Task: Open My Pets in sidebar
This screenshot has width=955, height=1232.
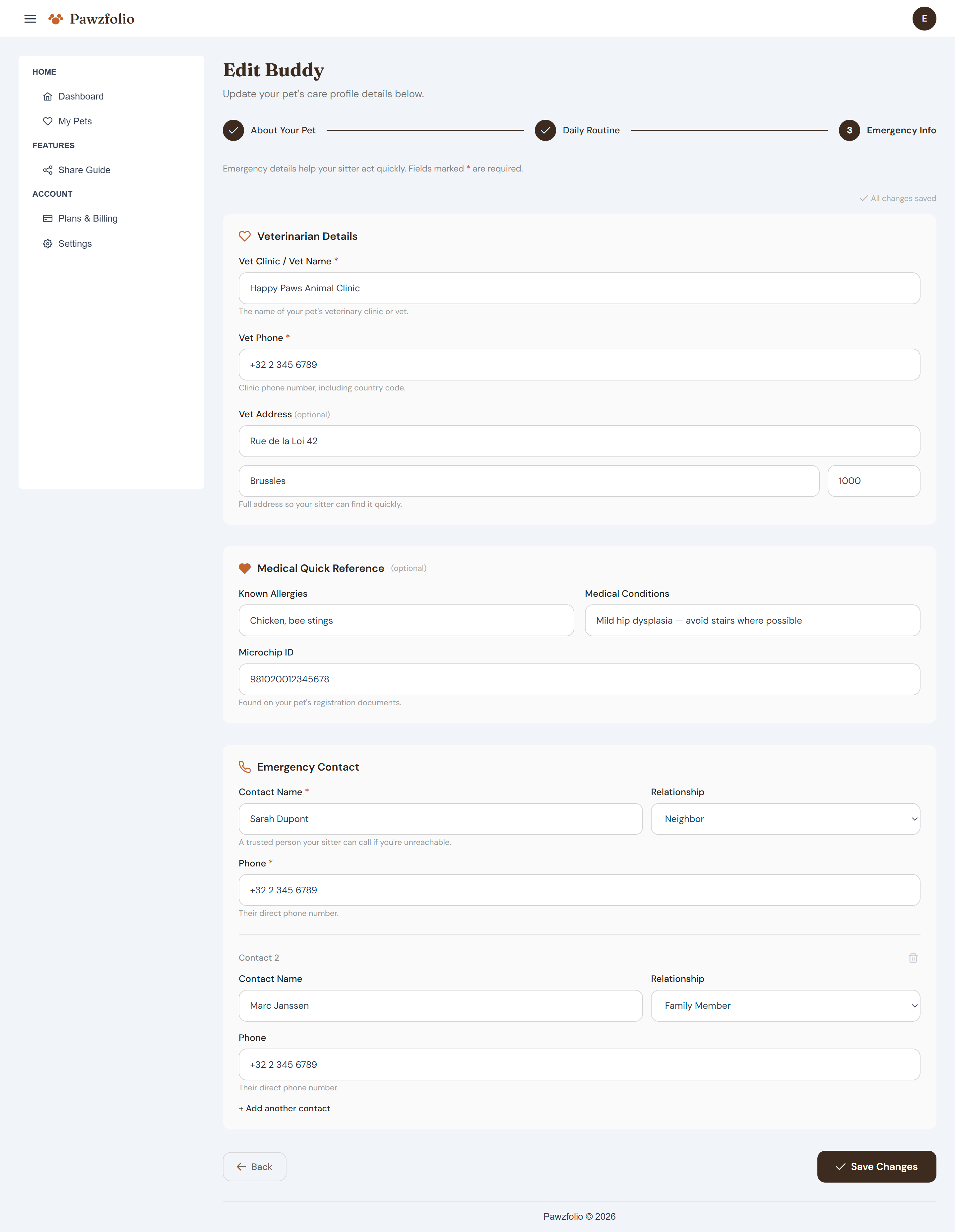Action: coord(75,121)
